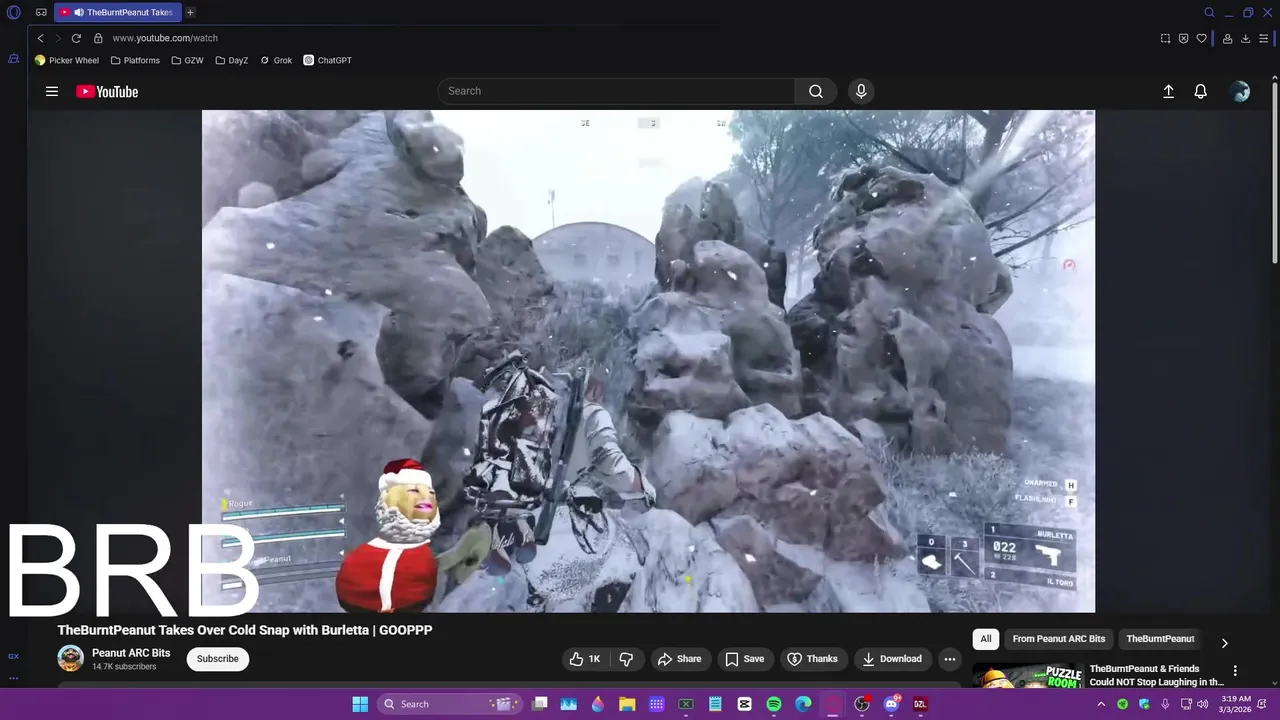Open the YouTube guide hamburger menu
This screenshot has width=1280, height=720.
pos(52,91)
